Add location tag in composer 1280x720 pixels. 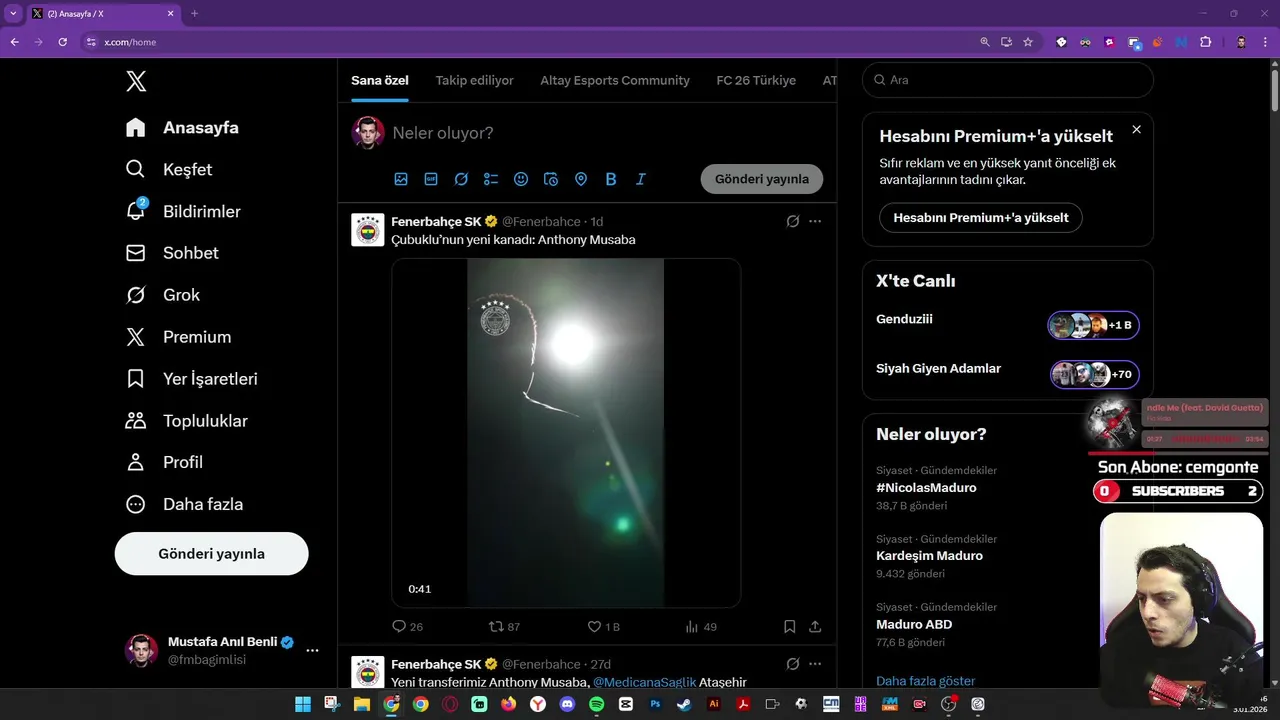581,179
